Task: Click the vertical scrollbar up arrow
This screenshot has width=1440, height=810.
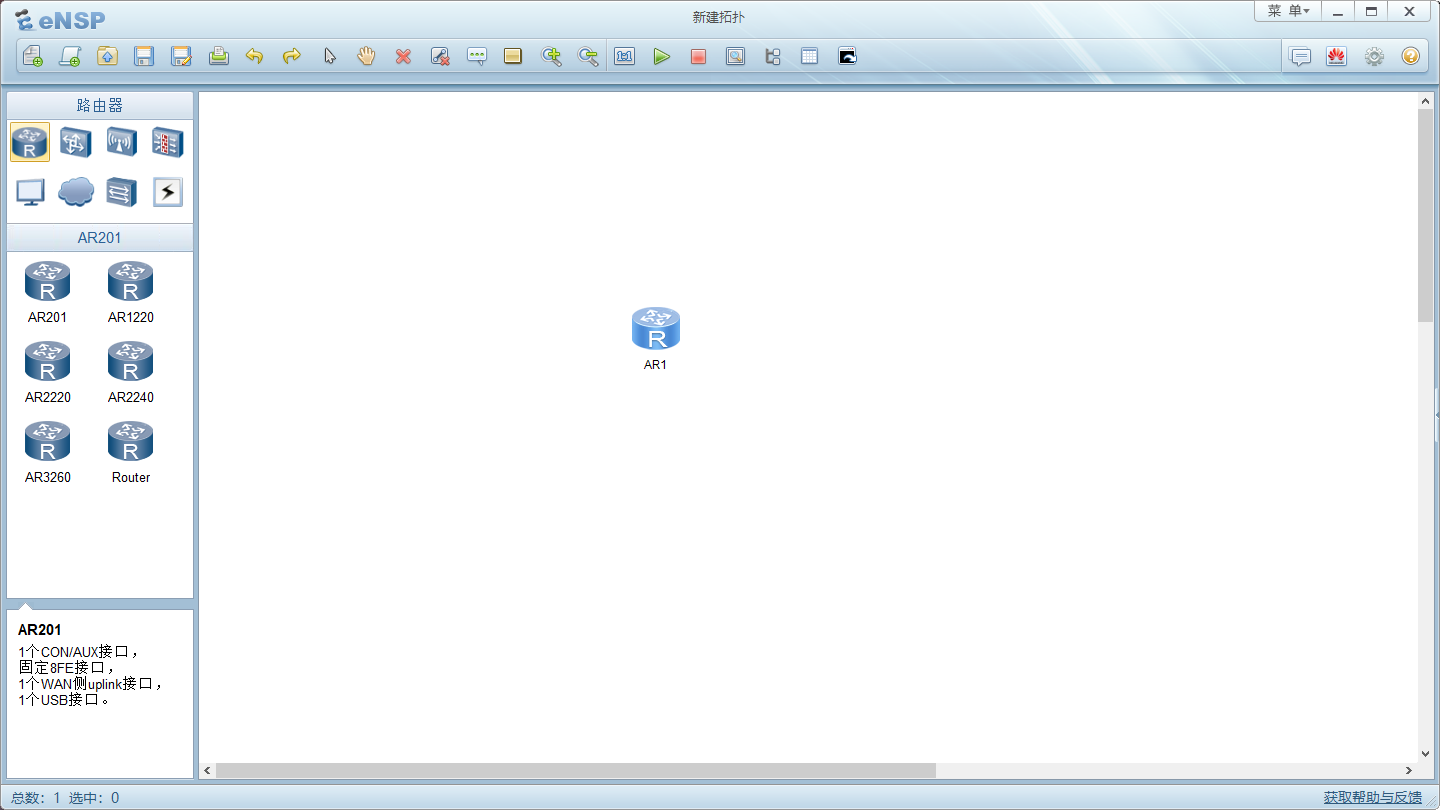Action: (1426, 101)
